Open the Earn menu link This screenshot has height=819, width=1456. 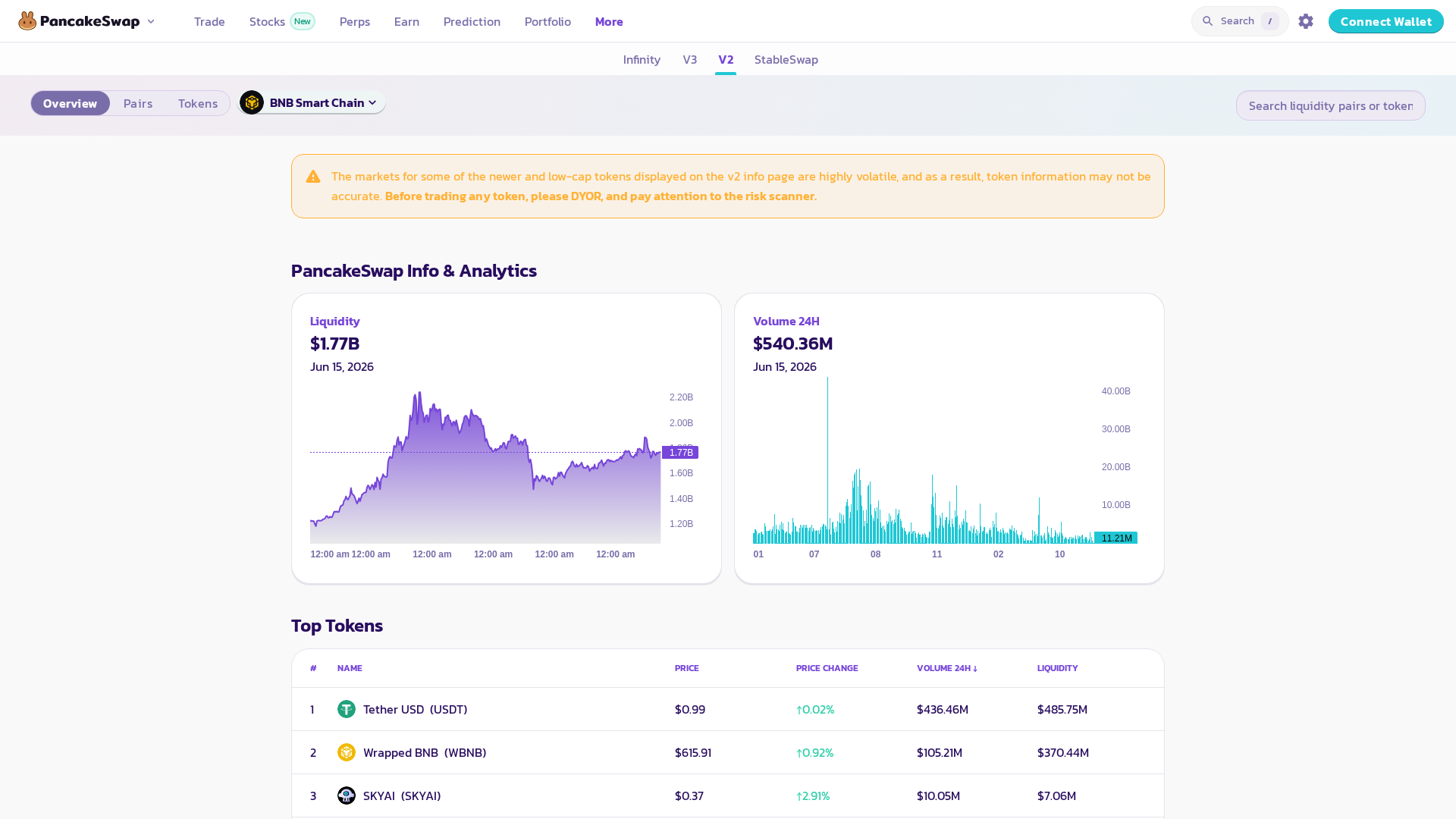point(406,21)
